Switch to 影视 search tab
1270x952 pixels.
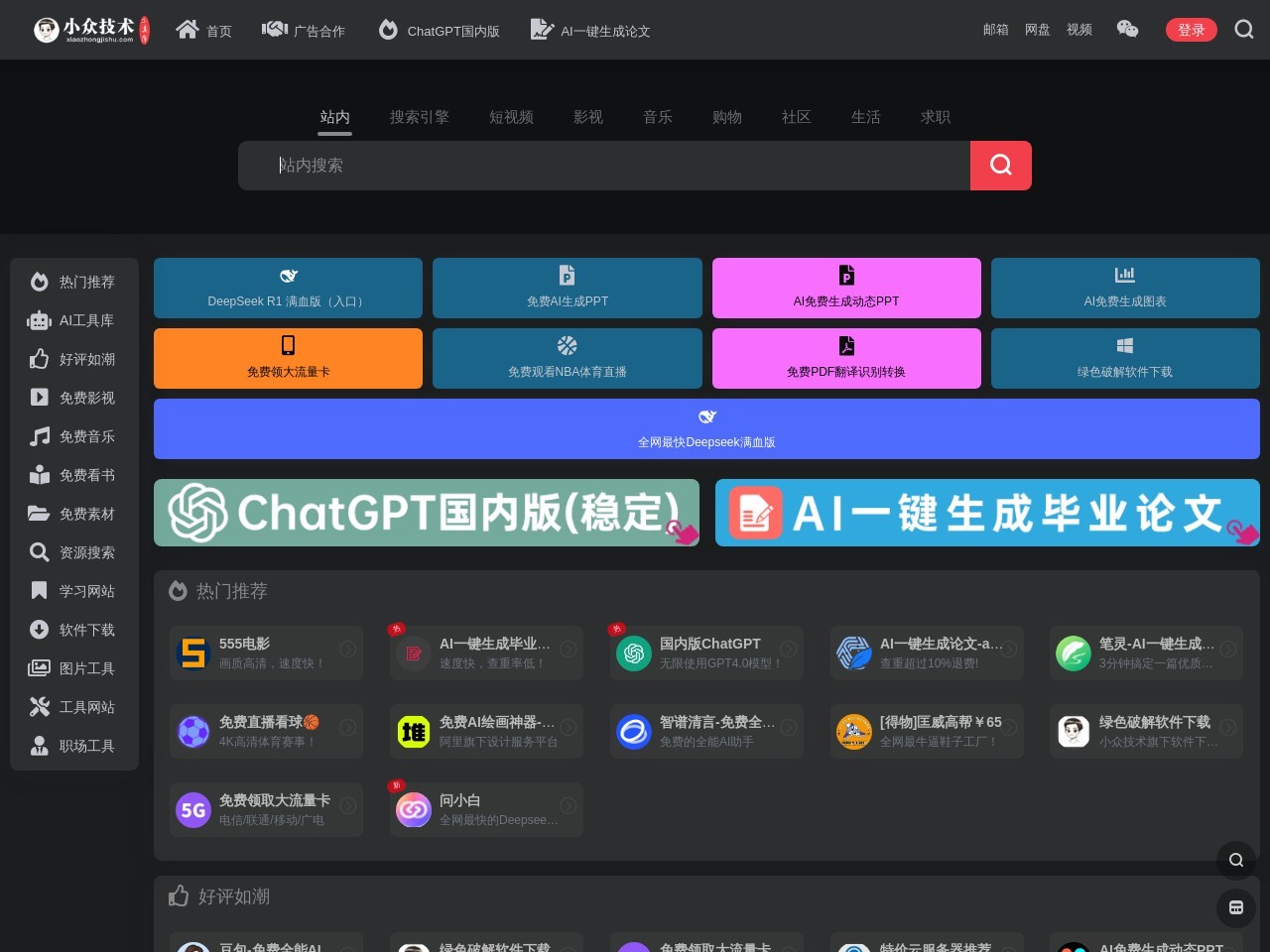(588, 117)
